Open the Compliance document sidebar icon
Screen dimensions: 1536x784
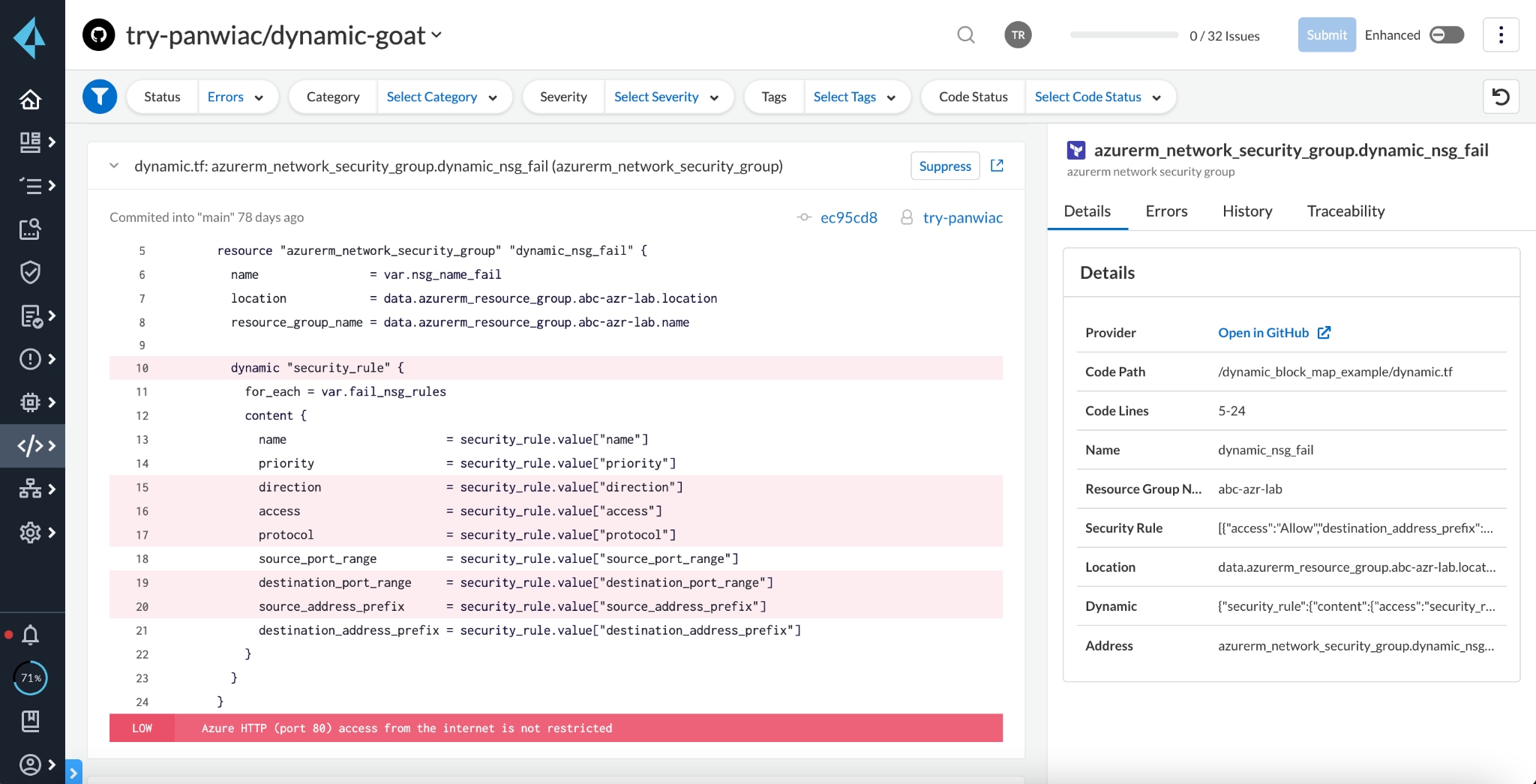point(30,316)
